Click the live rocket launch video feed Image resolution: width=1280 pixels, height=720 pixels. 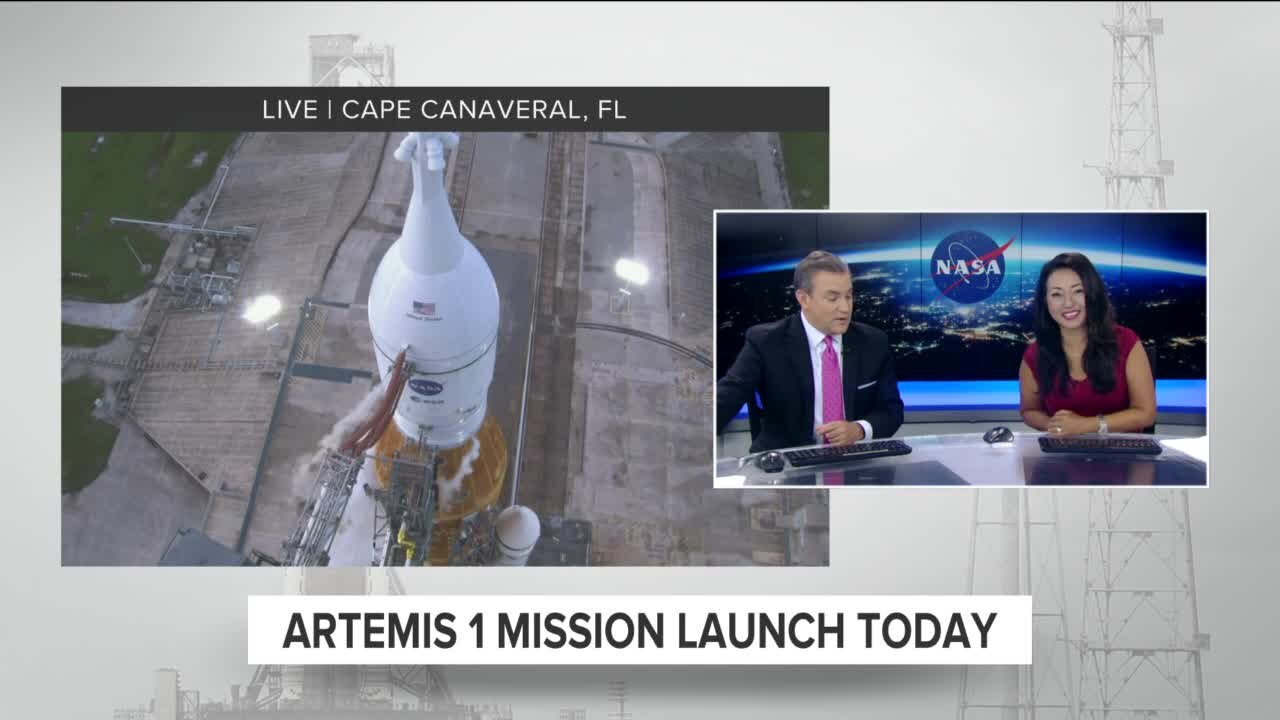pyautogui.click(x=445, y=349)
